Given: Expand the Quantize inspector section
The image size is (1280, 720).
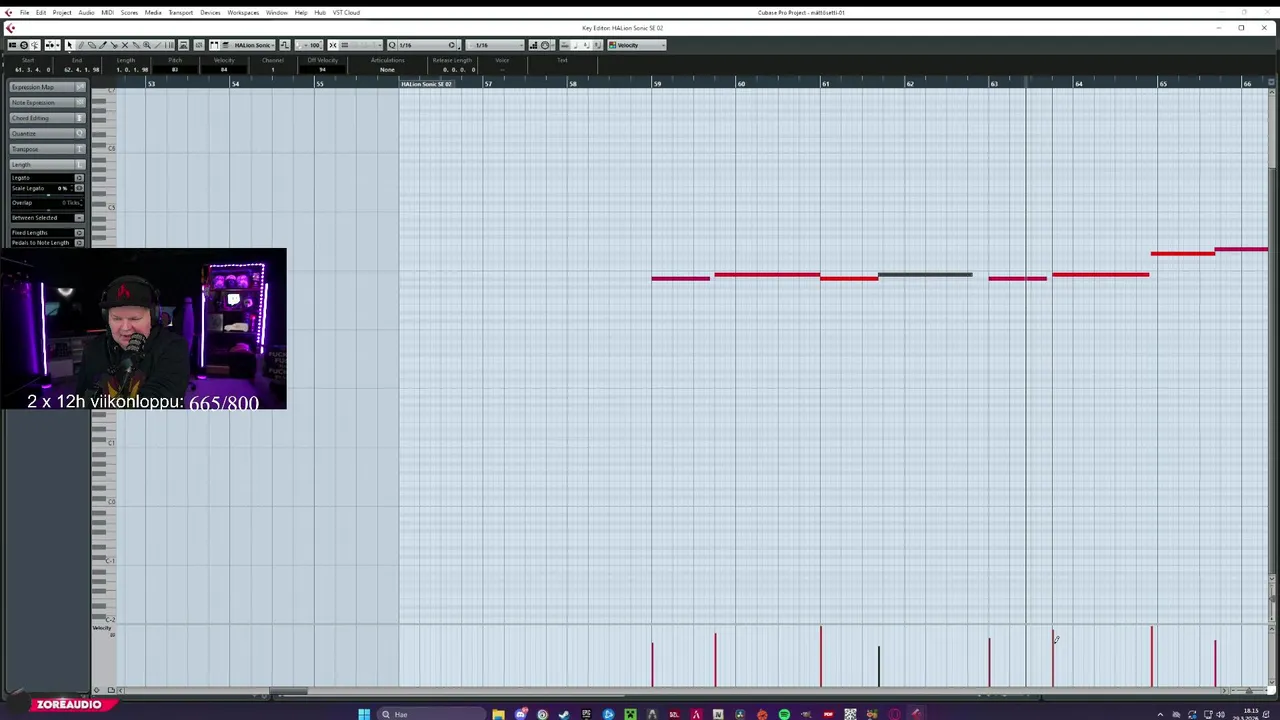Looking at the screenshot, I should click(x=47, y=133).
